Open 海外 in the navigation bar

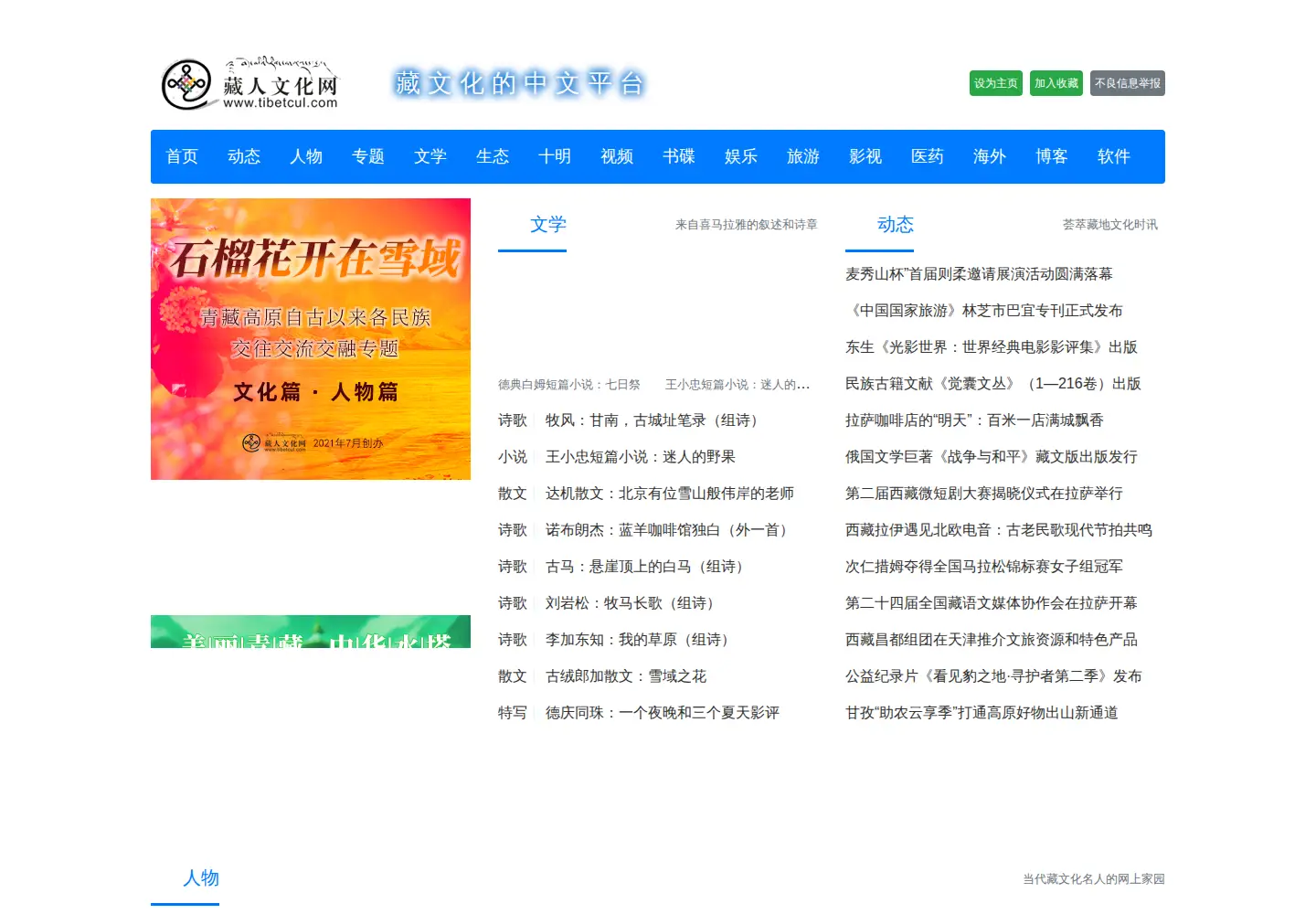tap(990, 156)
